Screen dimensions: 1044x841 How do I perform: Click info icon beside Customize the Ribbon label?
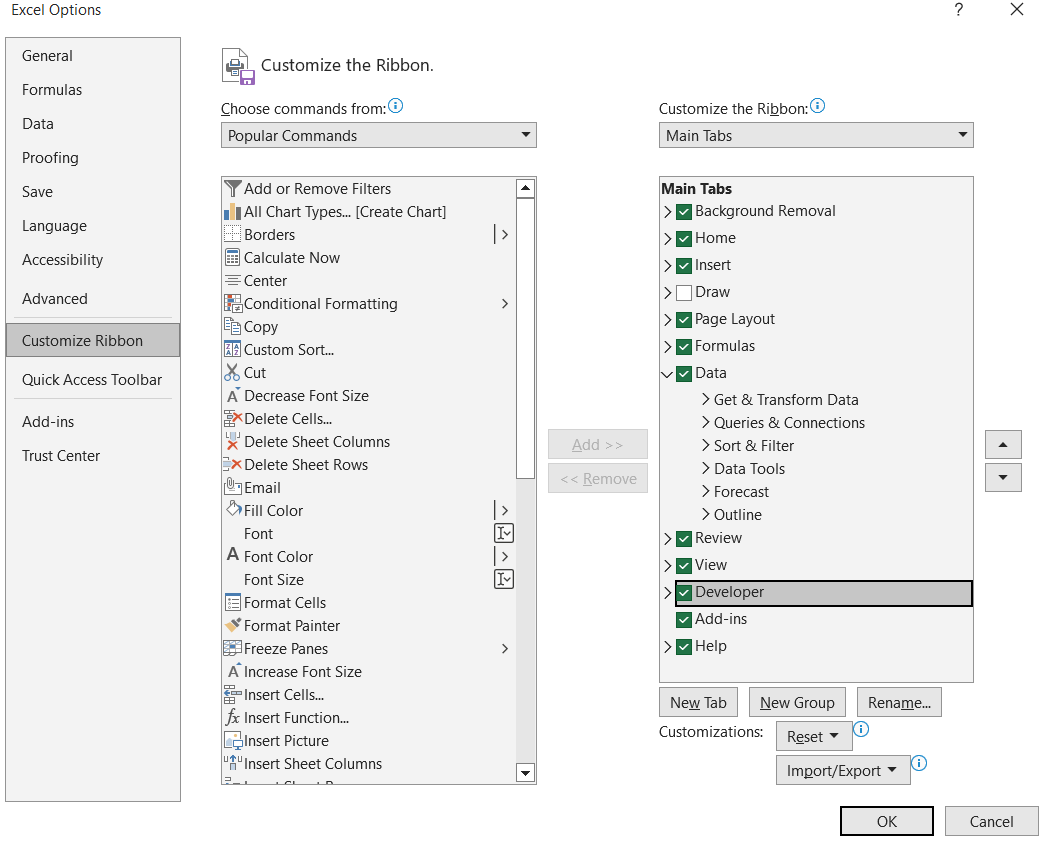[x=818, y=106]
